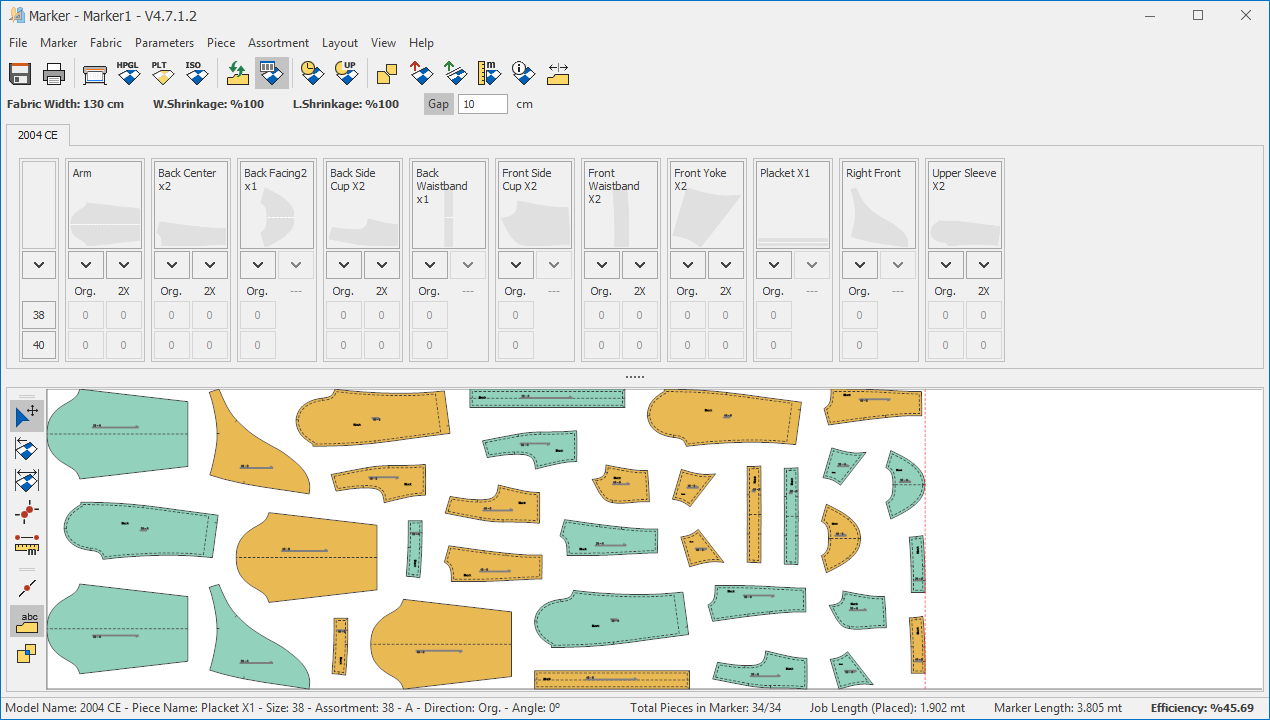Viewport: 1270px width, 720px height.
Task: Select the 2004 CE tab
Action: tap(38, 135)
